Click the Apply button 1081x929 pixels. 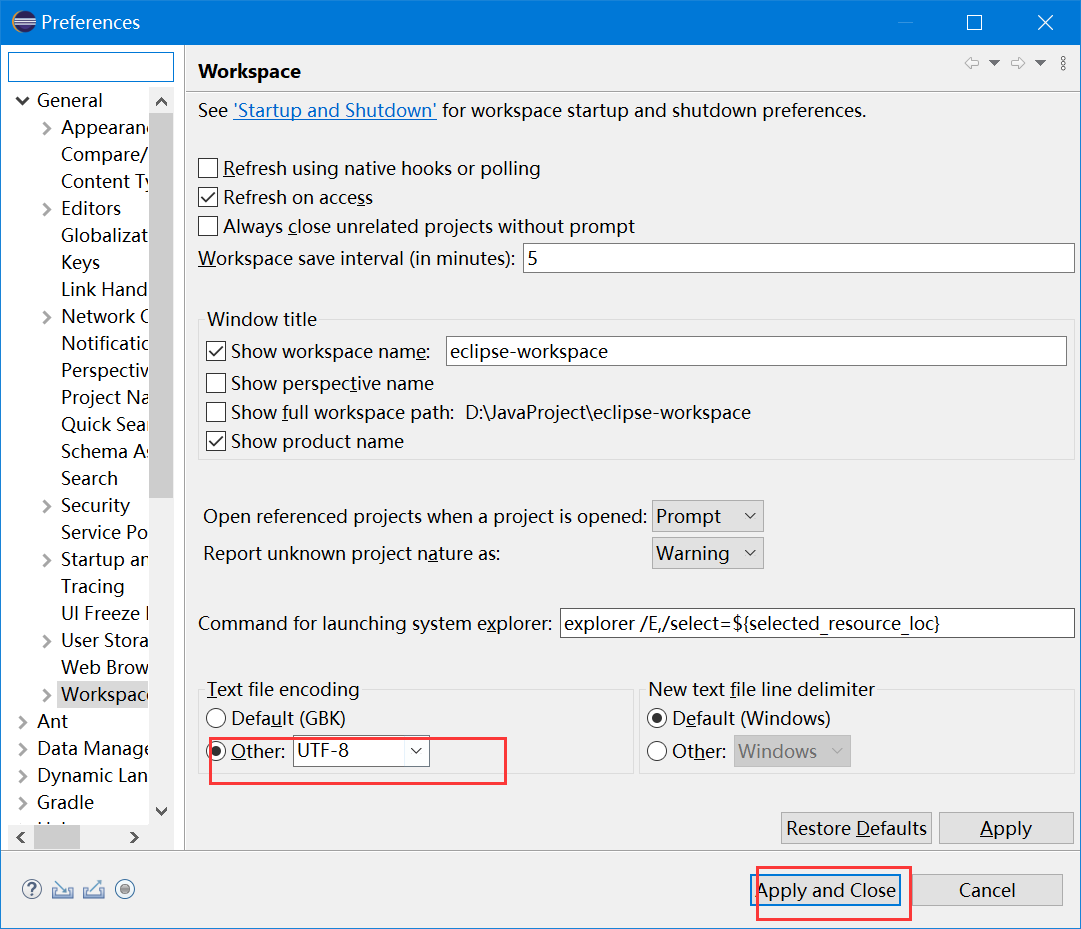coord(1006,828)
